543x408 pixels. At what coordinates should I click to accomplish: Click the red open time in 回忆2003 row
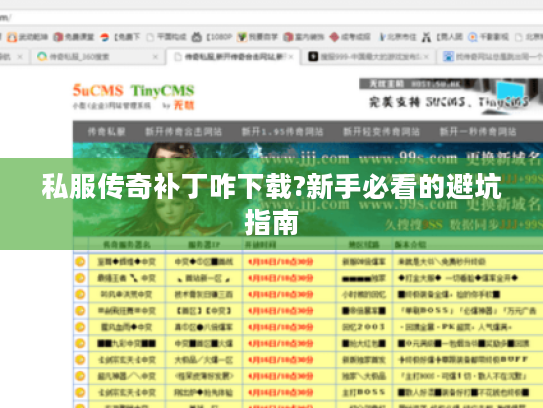[x=281, y=327]
